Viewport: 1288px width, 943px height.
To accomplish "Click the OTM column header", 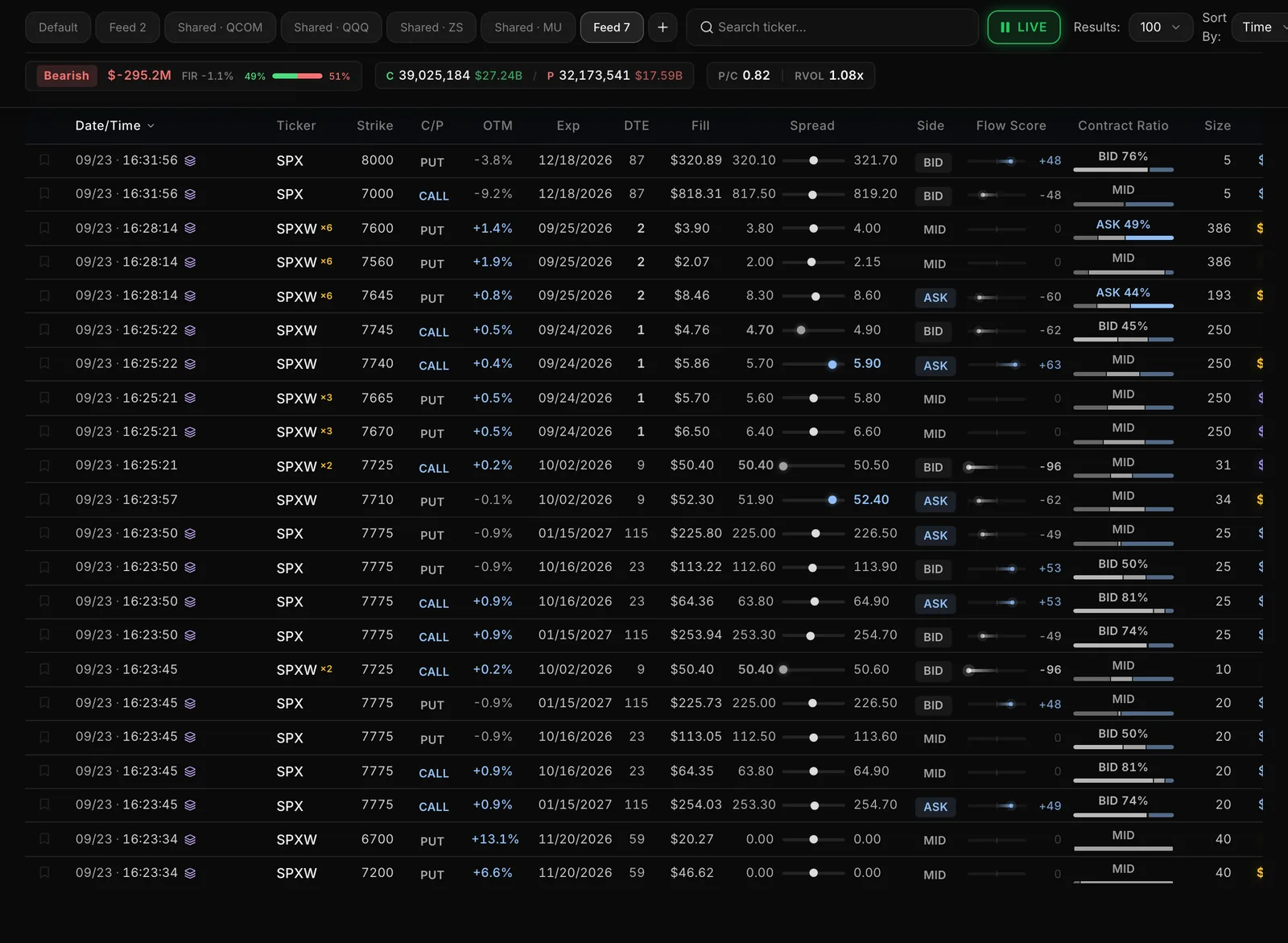I will (497, 126).
